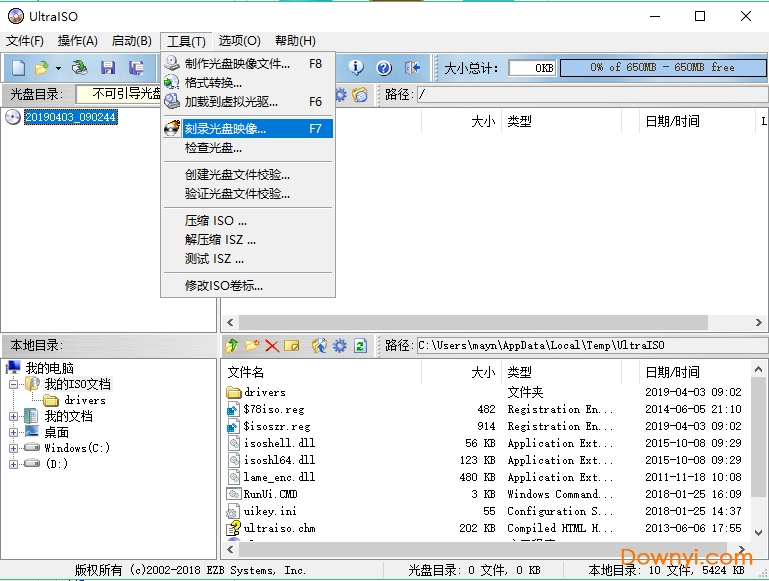Open the 选项(O) menu

click(x=239, y=41)
